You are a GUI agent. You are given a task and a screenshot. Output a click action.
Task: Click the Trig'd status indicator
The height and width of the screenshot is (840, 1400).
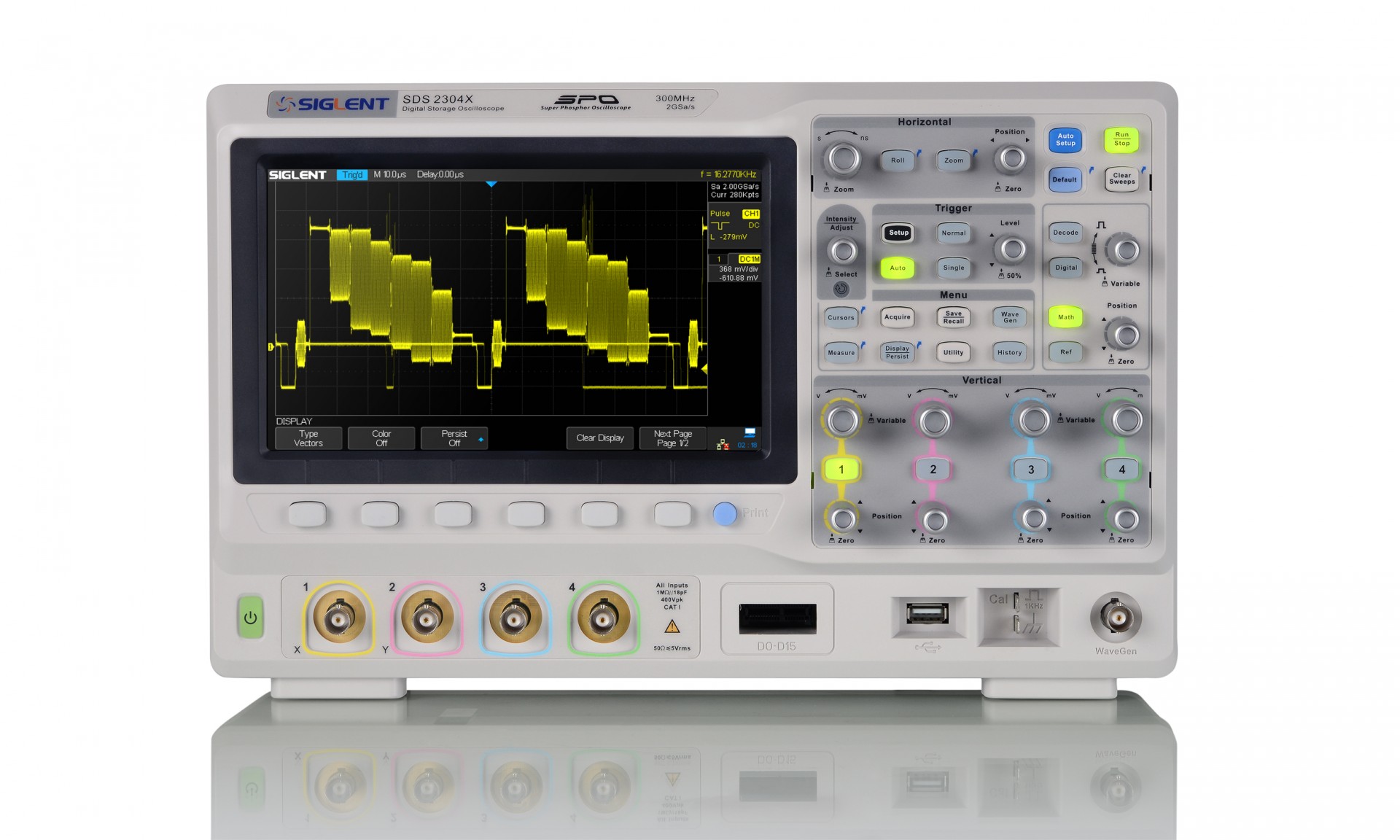352,175
